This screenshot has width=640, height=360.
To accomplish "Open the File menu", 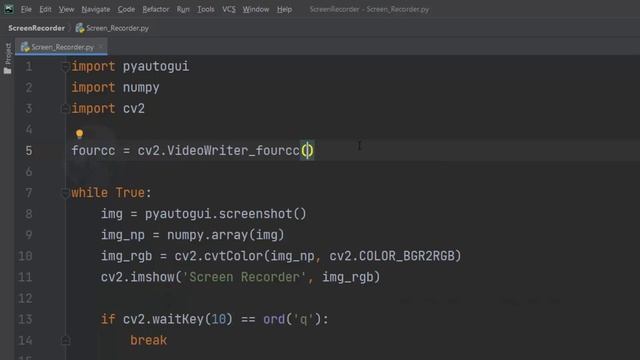I will 26,9.
